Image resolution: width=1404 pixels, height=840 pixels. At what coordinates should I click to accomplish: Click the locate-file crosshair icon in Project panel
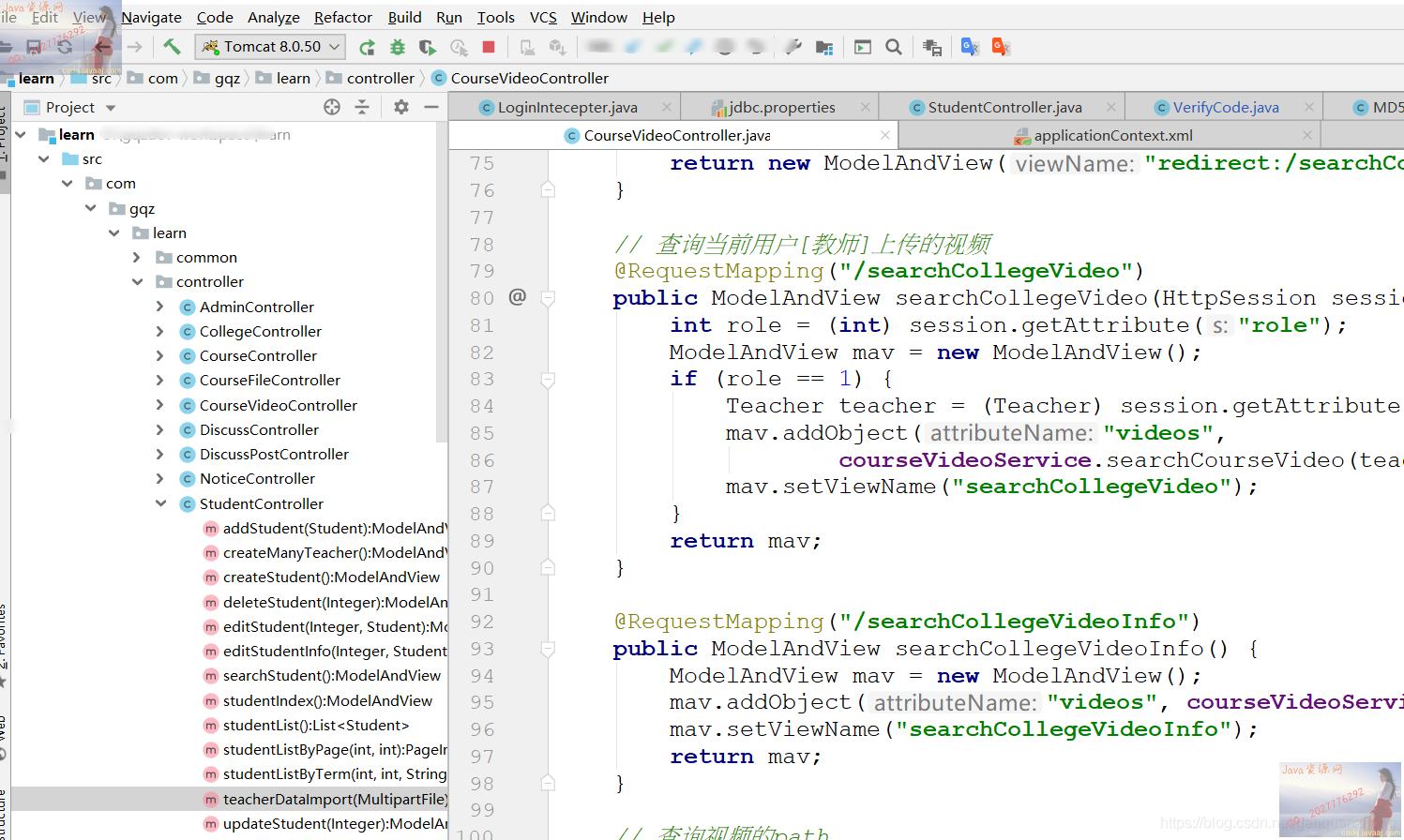coord(332,107)
